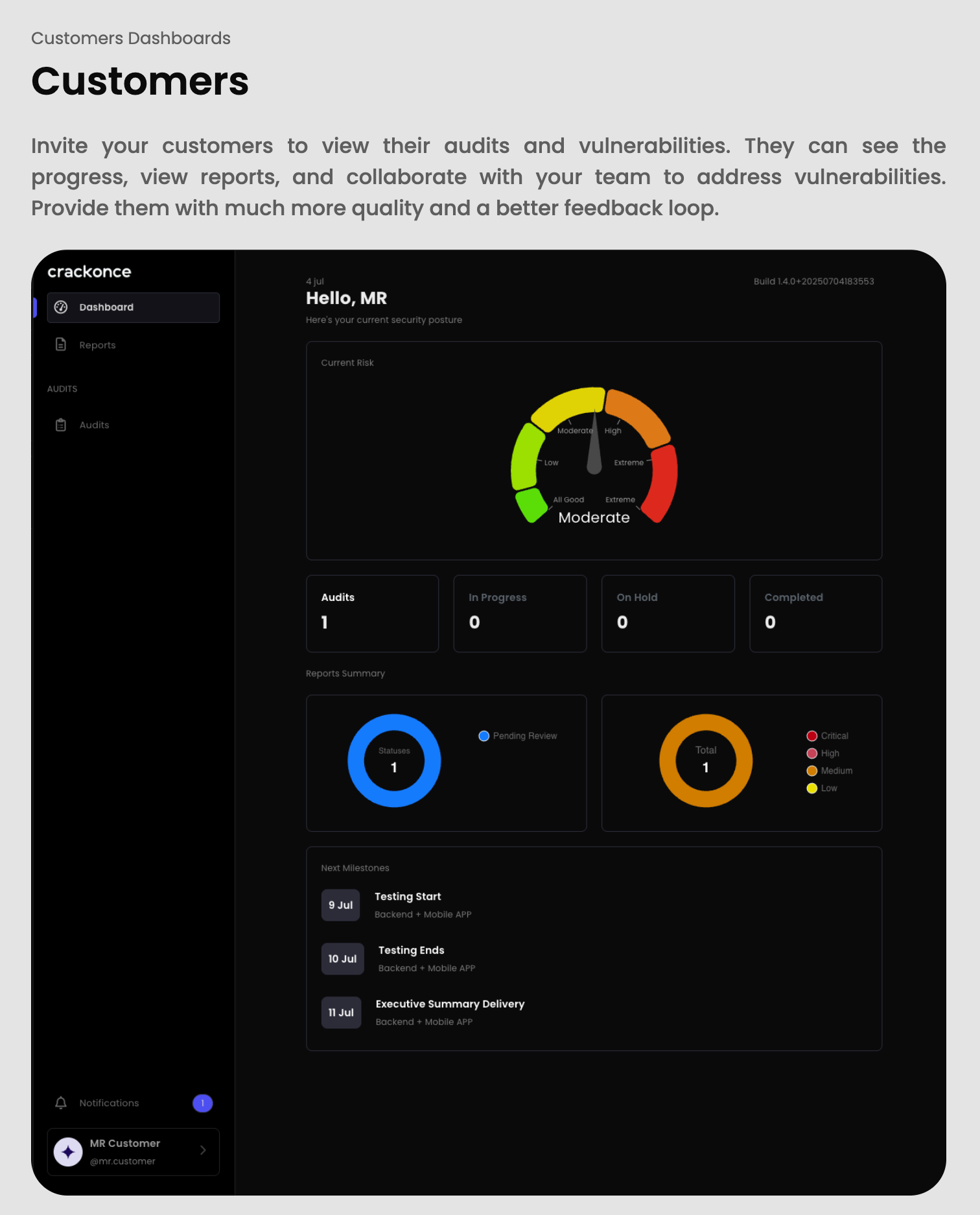The height and width of the screenshot is (1215, 980).
Task: Click the Audits clipboard icon
Action: click(x=61, y=425)
